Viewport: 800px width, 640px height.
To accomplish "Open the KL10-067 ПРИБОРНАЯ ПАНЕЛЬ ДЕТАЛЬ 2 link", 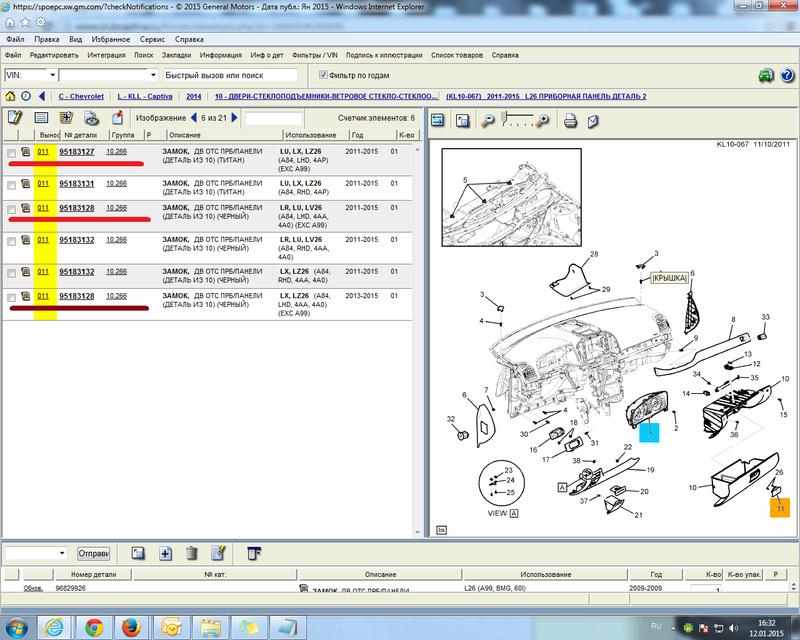I will (x=546, y=96).
